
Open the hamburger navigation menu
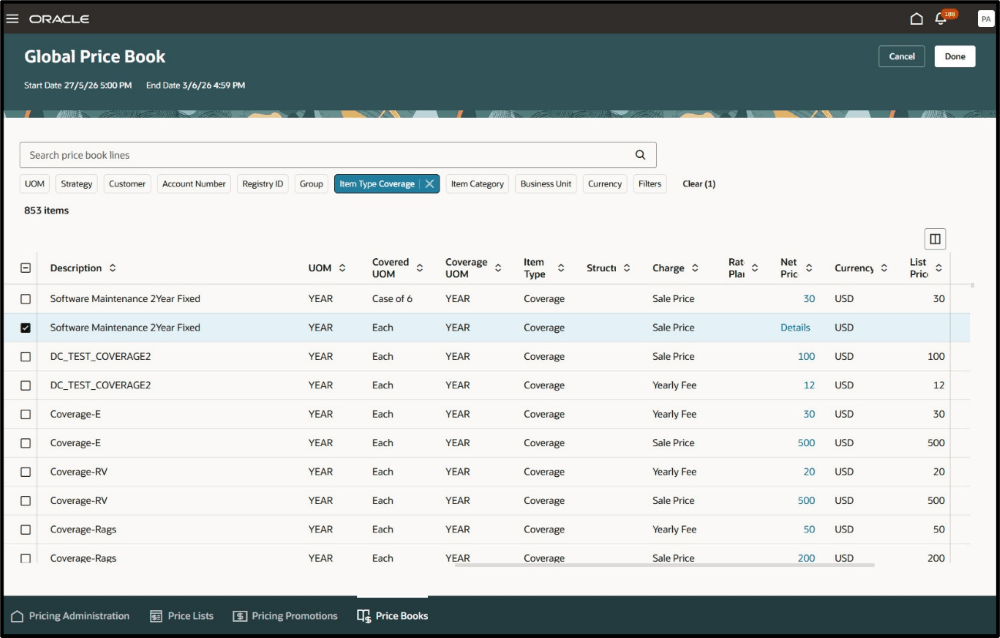(x=12, y=19)
